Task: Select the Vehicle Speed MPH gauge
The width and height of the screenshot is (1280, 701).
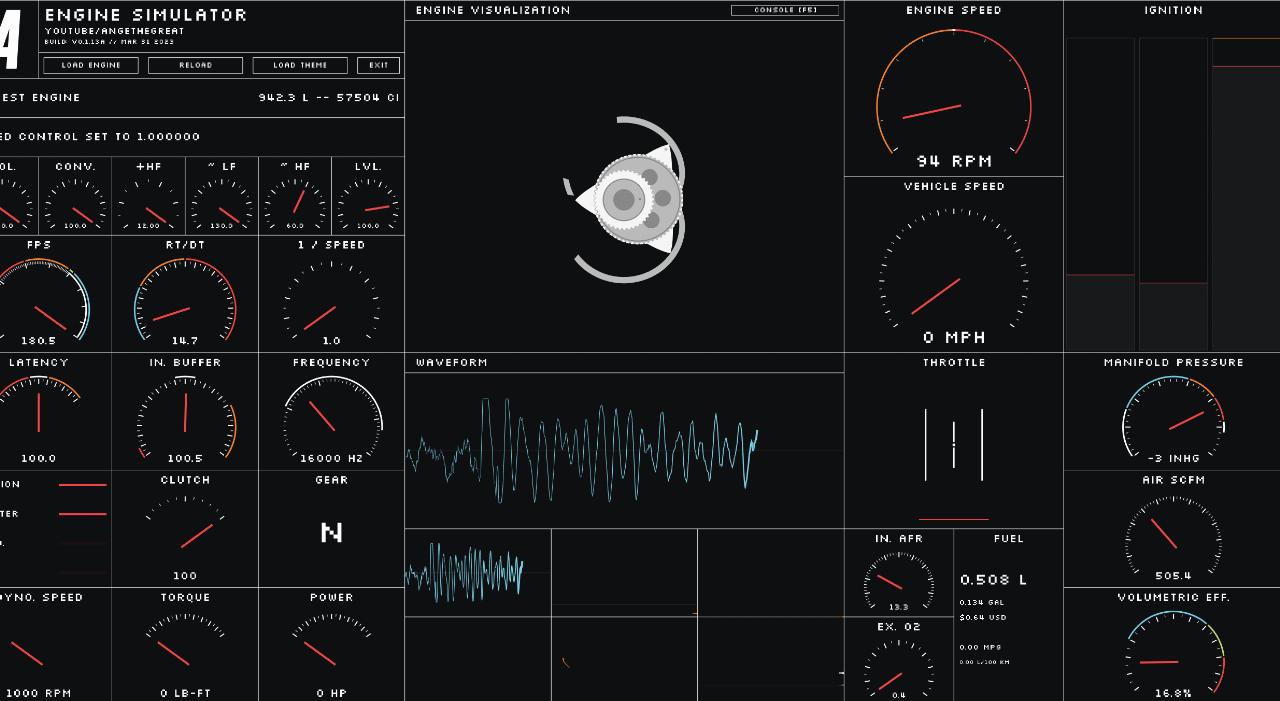Action: coord(953,270)
